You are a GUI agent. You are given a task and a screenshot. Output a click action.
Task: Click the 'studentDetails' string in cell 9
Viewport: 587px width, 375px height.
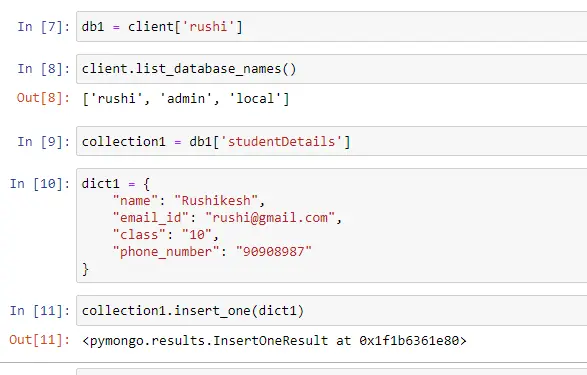[282, 141]
